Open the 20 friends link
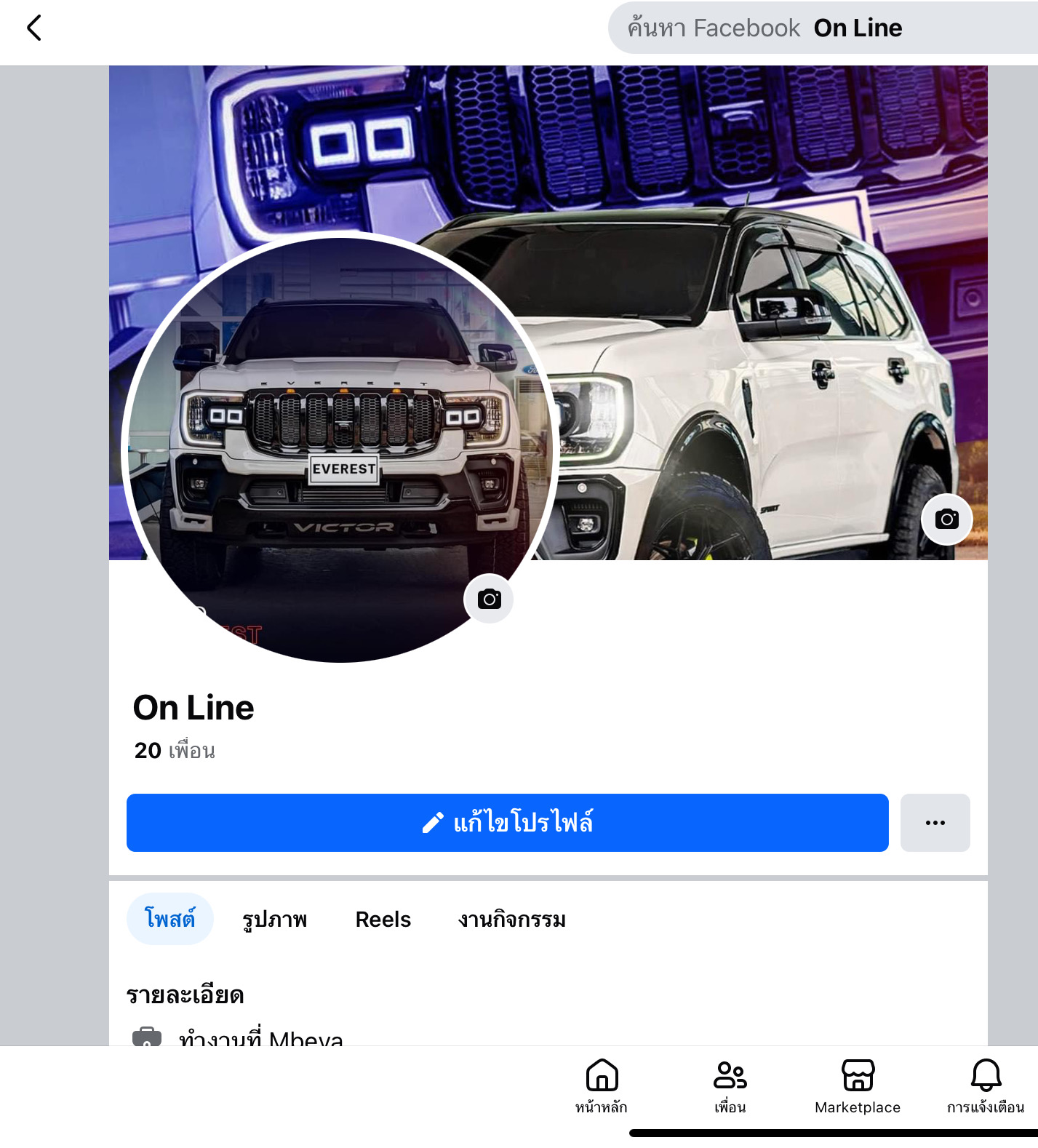The height and width of the screenshot is (1148, 1038). pos(175,750)
